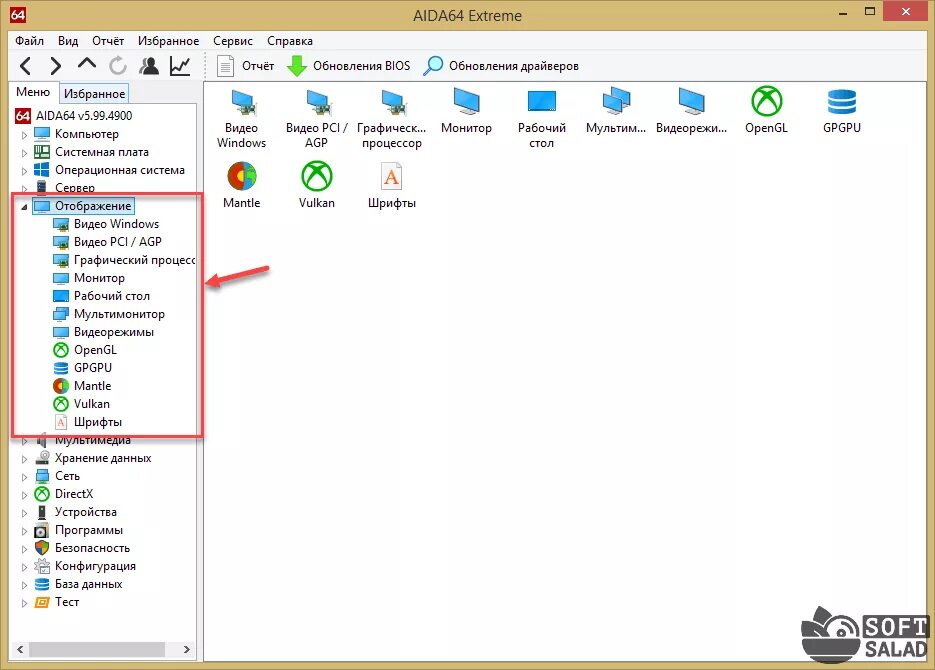Open the graph chart toolbar icon
The image size is (935, 670).
coord(180,66)
